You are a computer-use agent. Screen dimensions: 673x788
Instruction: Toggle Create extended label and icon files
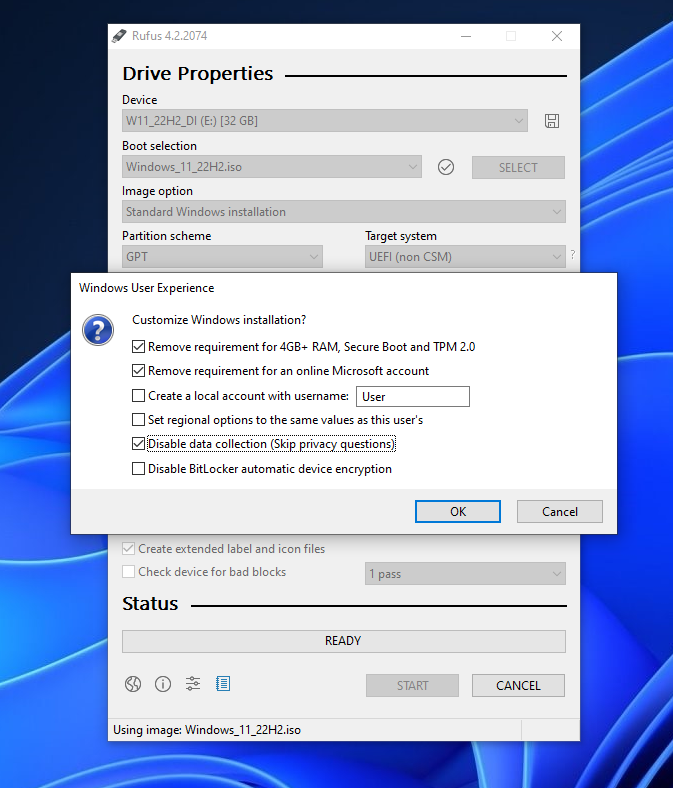click(129, 549)
